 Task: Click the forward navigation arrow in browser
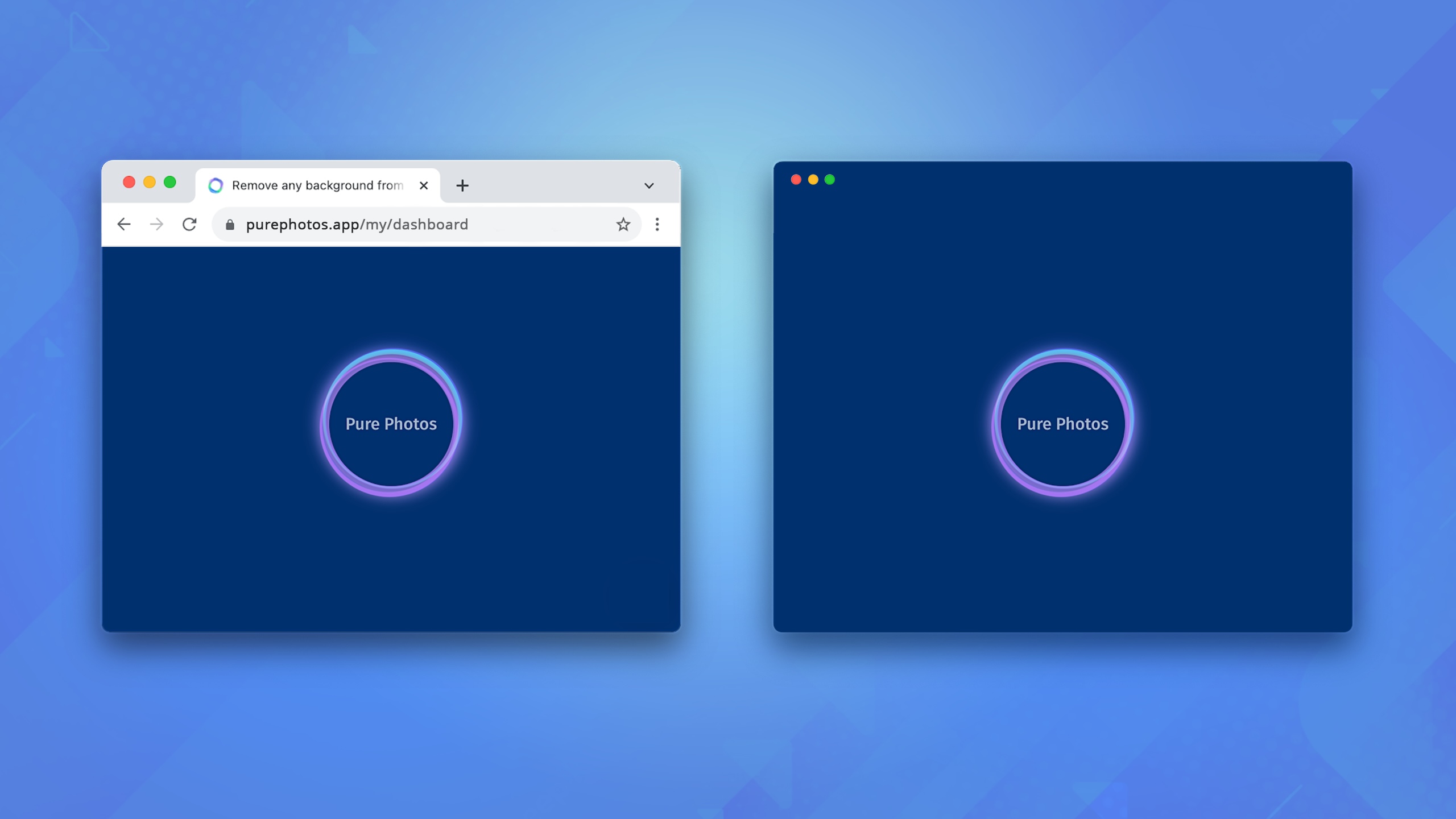[x=156, y=223]
